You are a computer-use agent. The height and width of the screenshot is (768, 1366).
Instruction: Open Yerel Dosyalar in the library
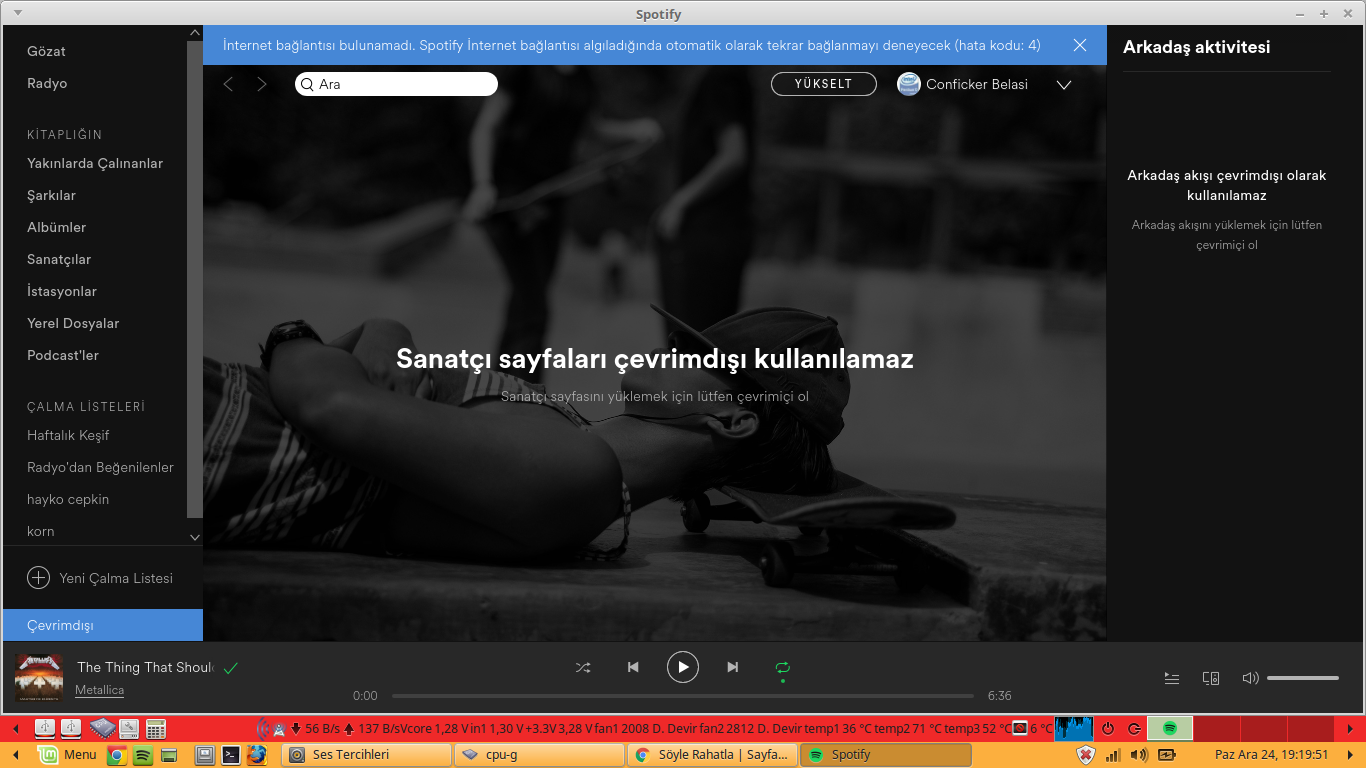(73, 323)
